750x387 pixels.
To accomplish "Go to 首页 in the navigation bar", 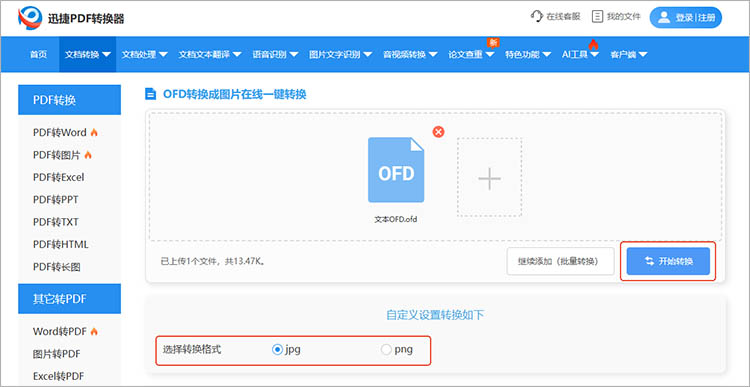I will [39, 55].
